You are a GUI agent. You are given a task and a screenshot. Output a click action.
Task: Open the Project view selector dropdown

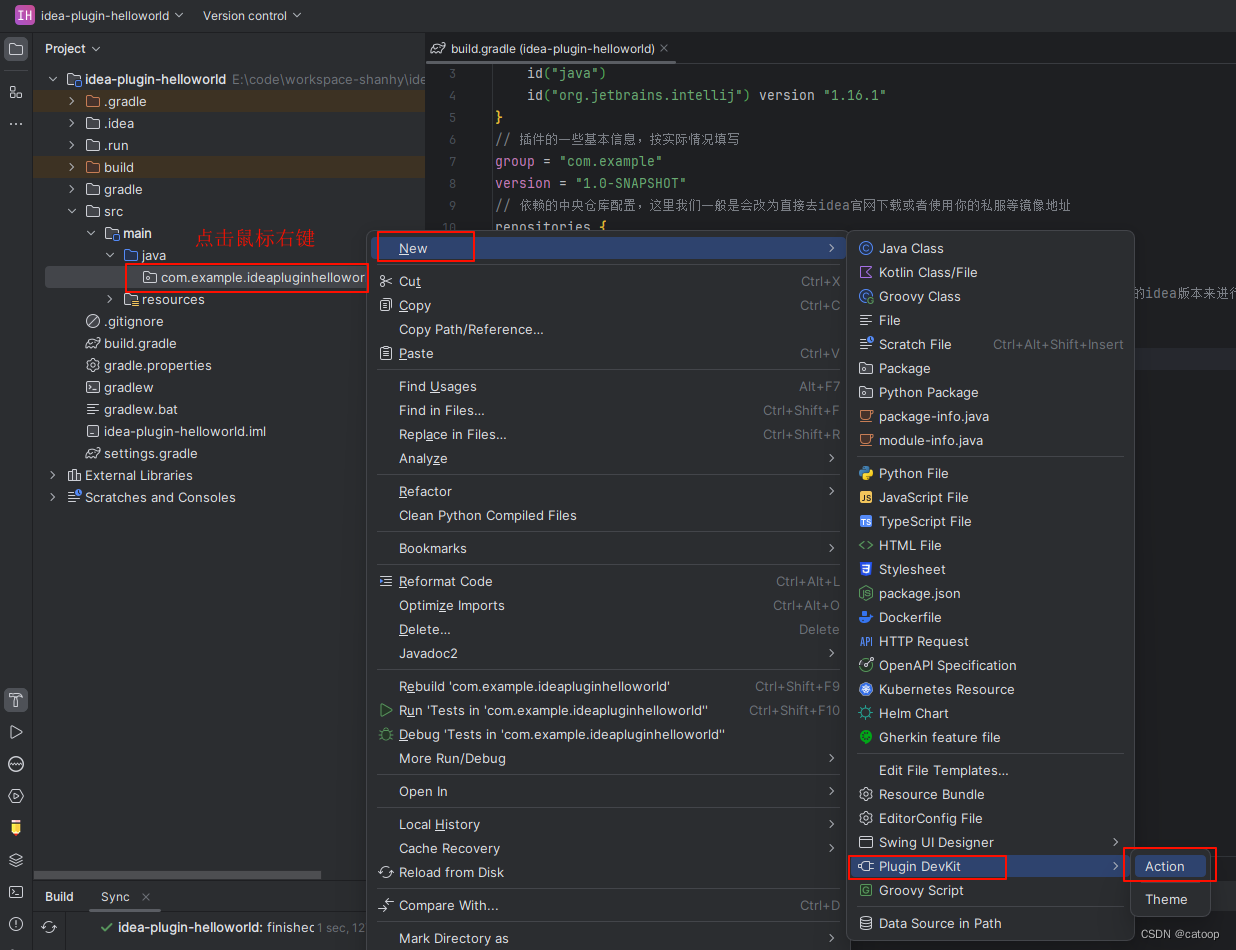click(73, 48)
